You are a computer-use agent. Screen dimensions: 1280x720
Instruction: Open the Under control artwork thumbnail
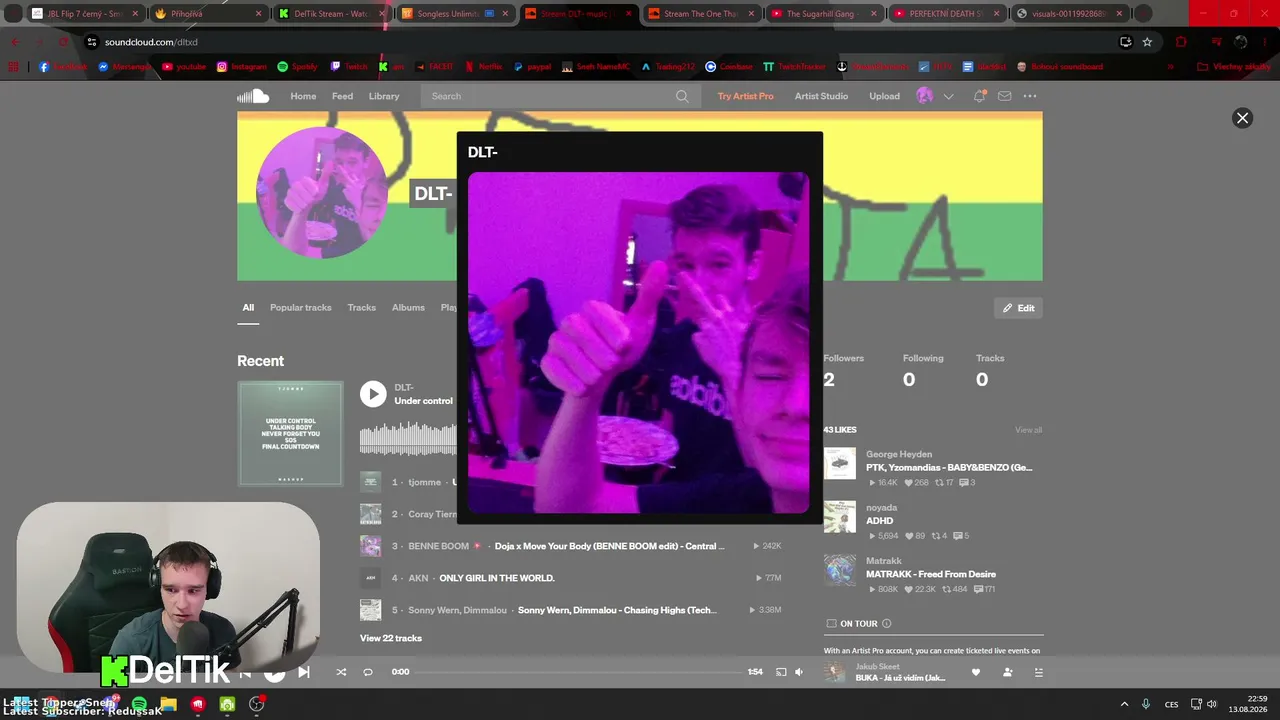[290, 433]
